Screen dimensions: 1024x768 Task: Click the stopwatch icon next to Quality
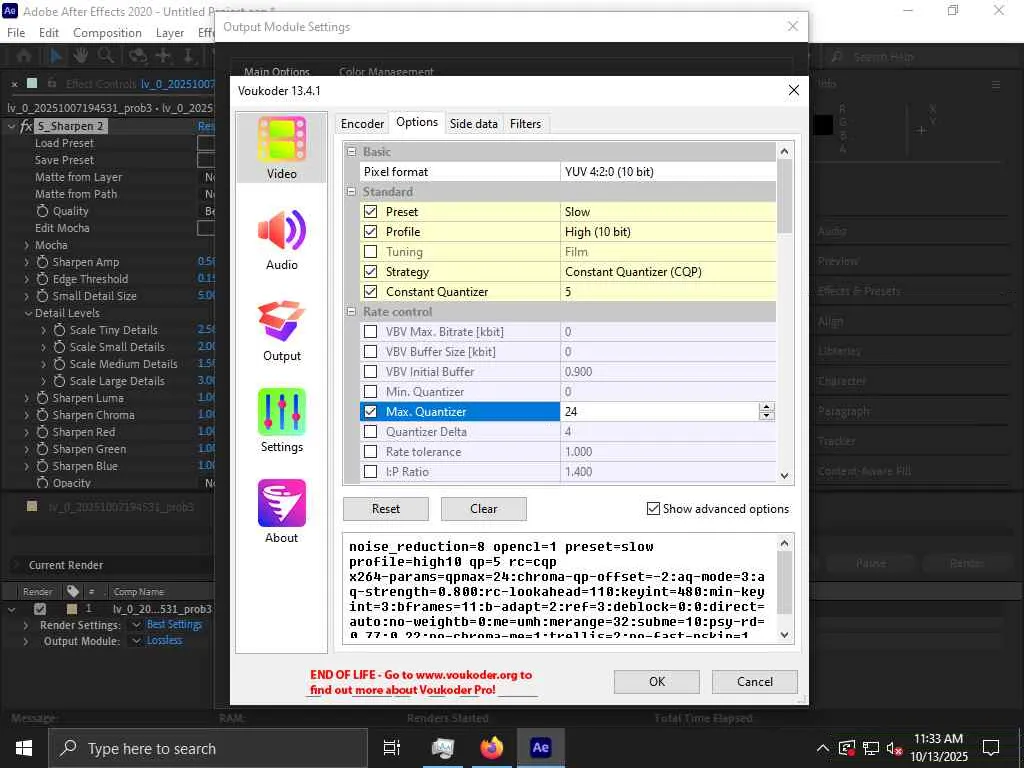pyautogui.click(x=42, y=211)
